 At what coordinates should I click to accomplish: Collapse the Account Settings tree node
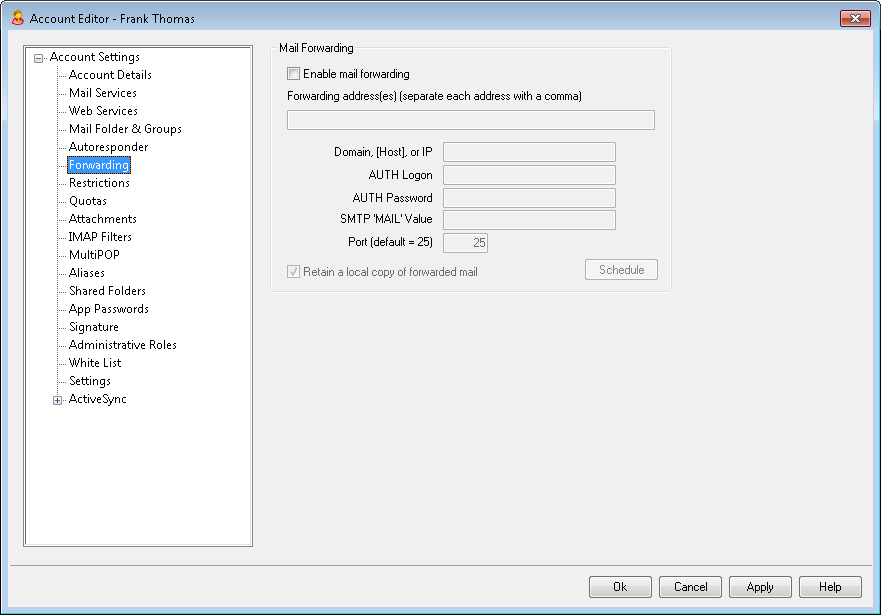(39, 58)
